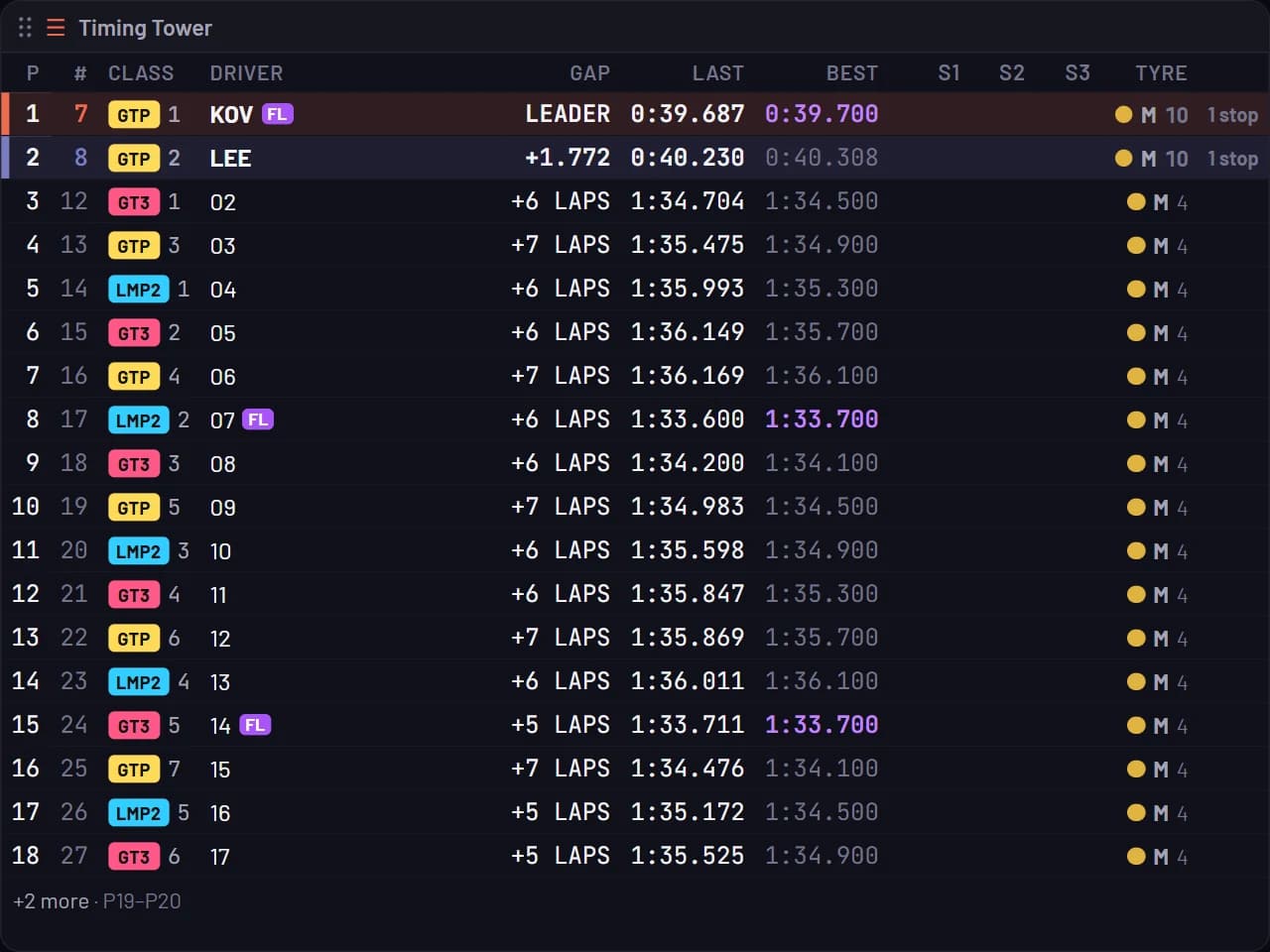Click the yellow tyre dot in LEE row
The height and width of the screenshot is (952, 1270).
1123,158
